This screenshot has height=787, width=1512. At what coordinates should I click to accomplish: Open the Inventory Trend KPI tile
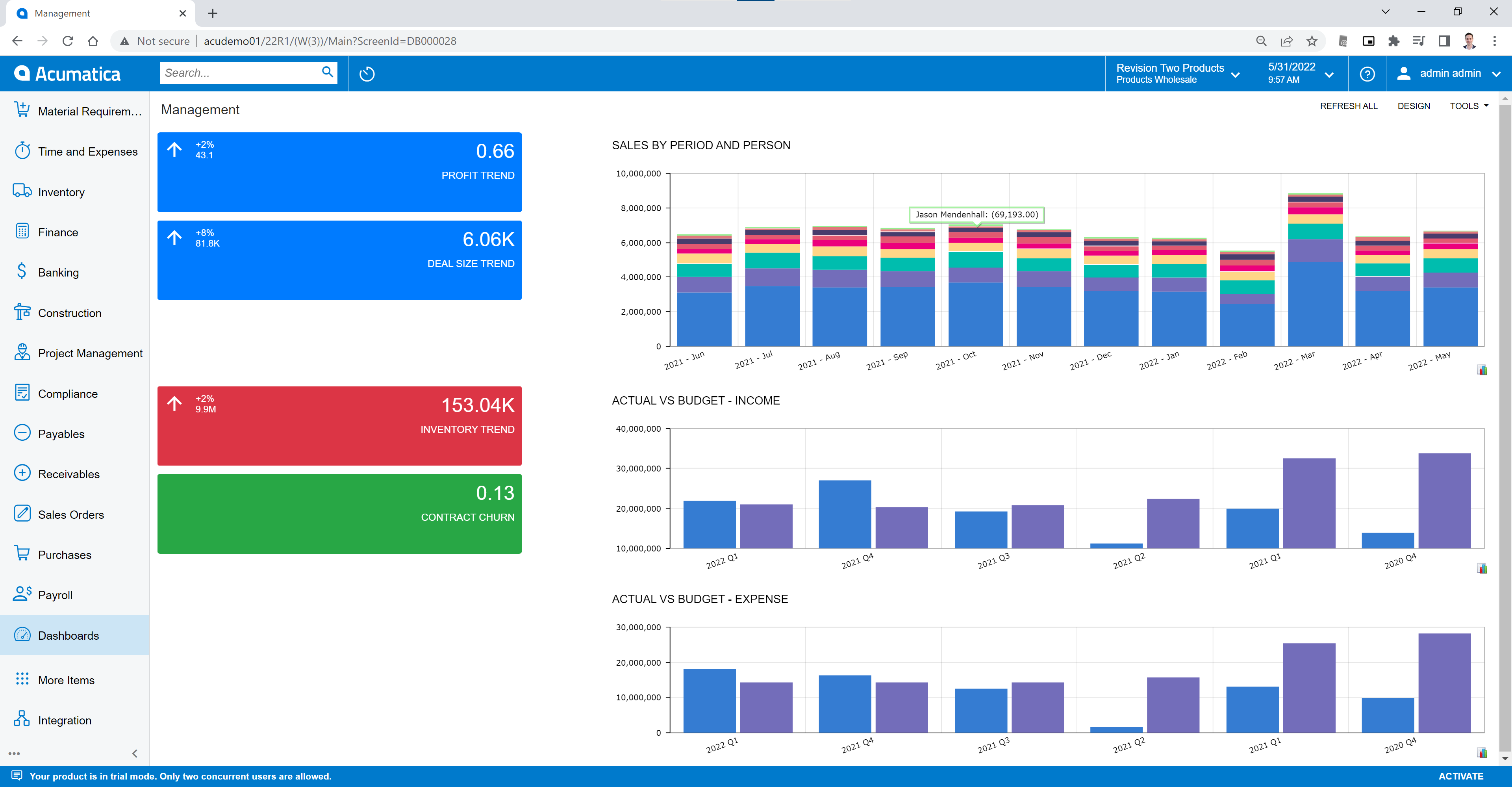point(339,426)
